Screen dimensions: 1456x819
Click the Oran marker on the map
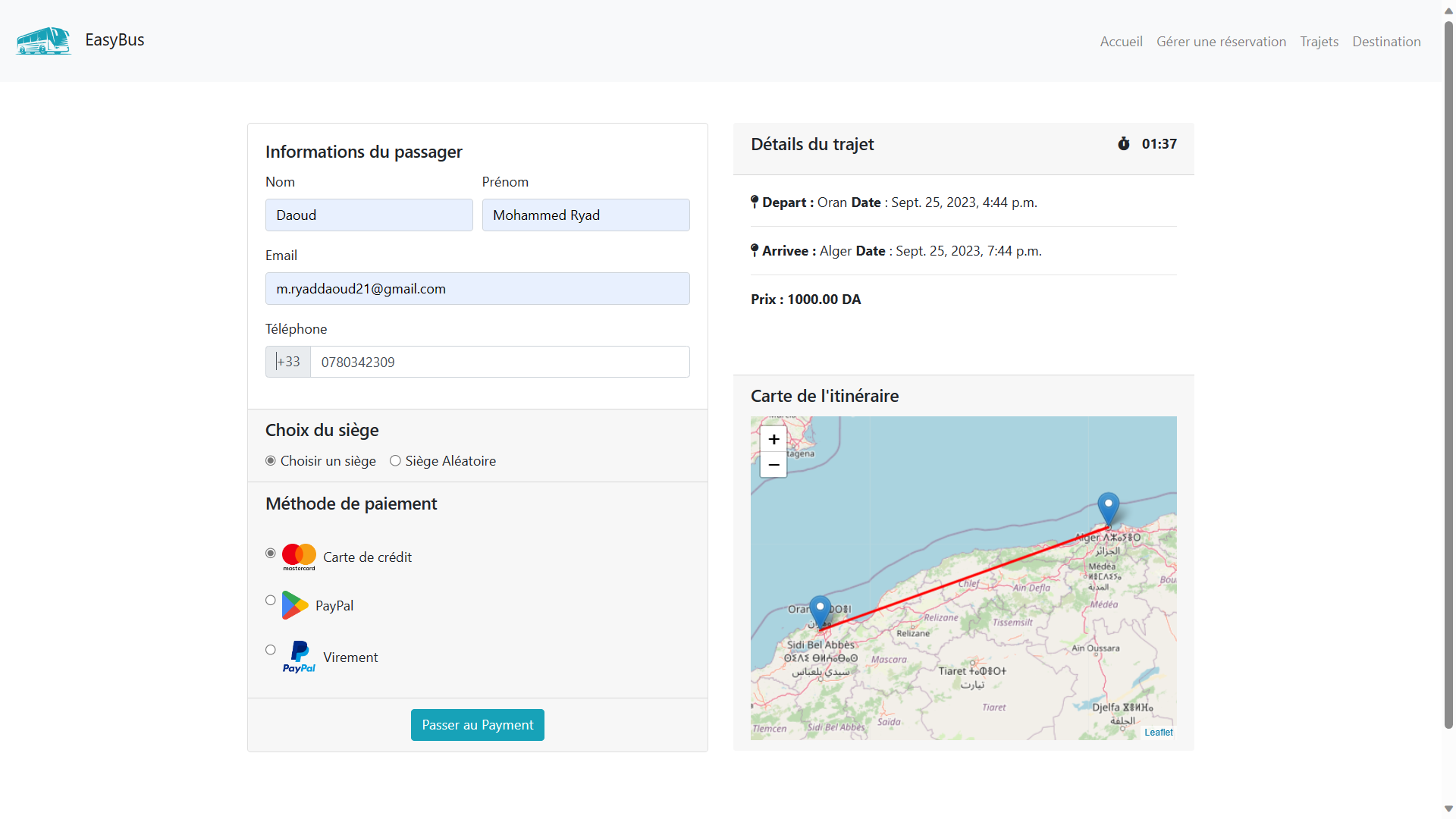pos(821,607)
